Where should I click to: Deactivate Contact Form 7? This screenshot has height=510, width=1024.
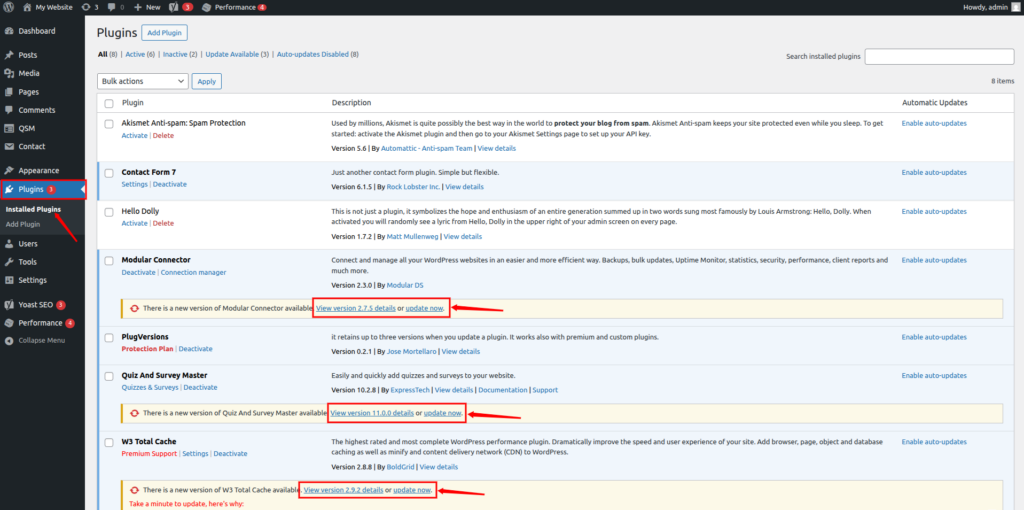170,184
